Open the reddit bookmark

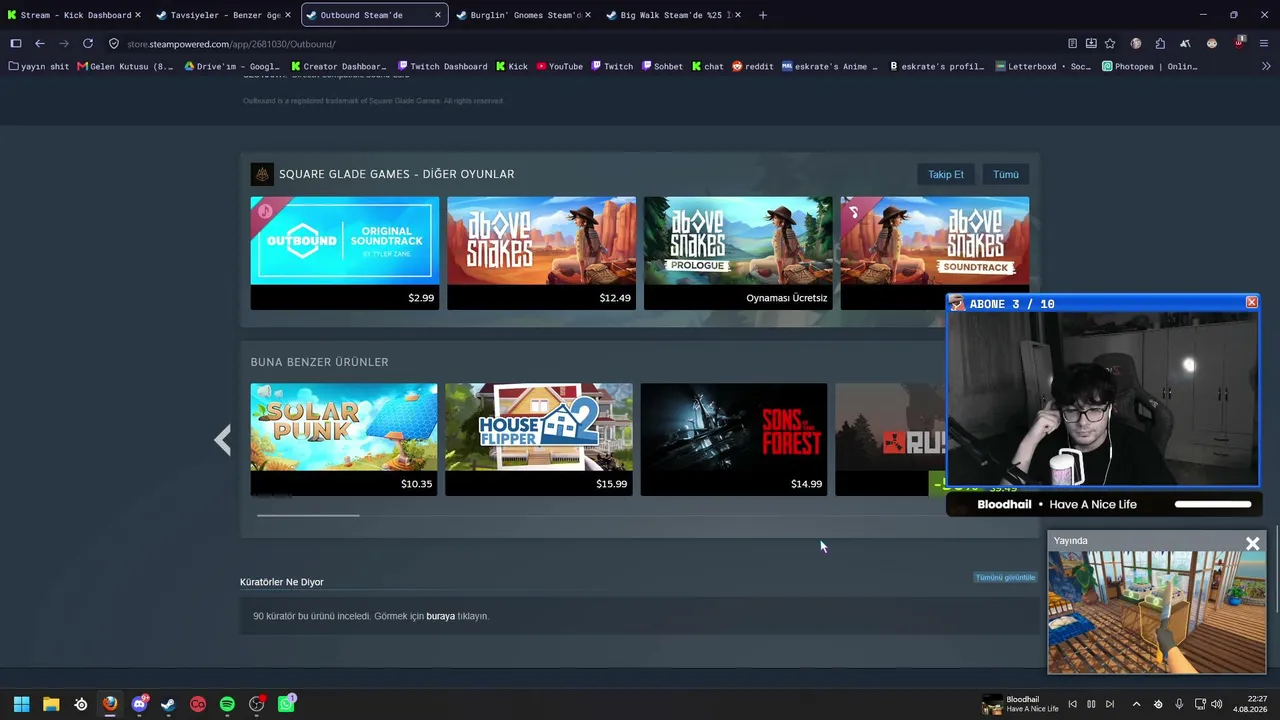pyautogui.click(x=752, y=67)
